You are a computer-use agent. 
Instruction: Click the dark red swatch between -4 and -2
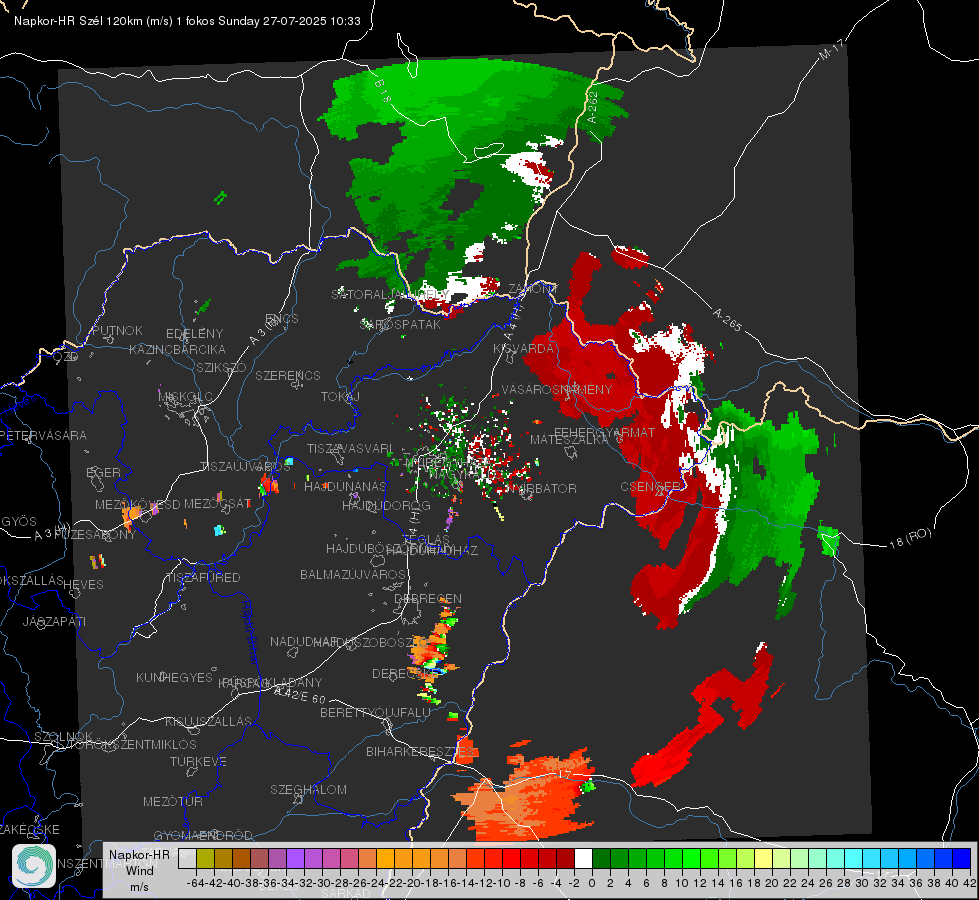click(x=566, y=859)
